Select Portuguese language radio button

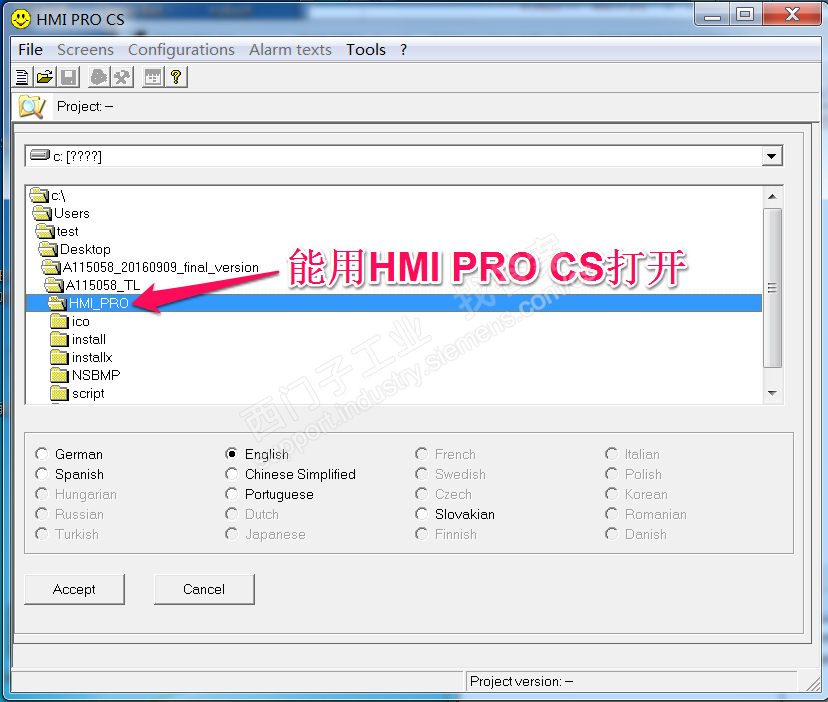click(231, 494)
